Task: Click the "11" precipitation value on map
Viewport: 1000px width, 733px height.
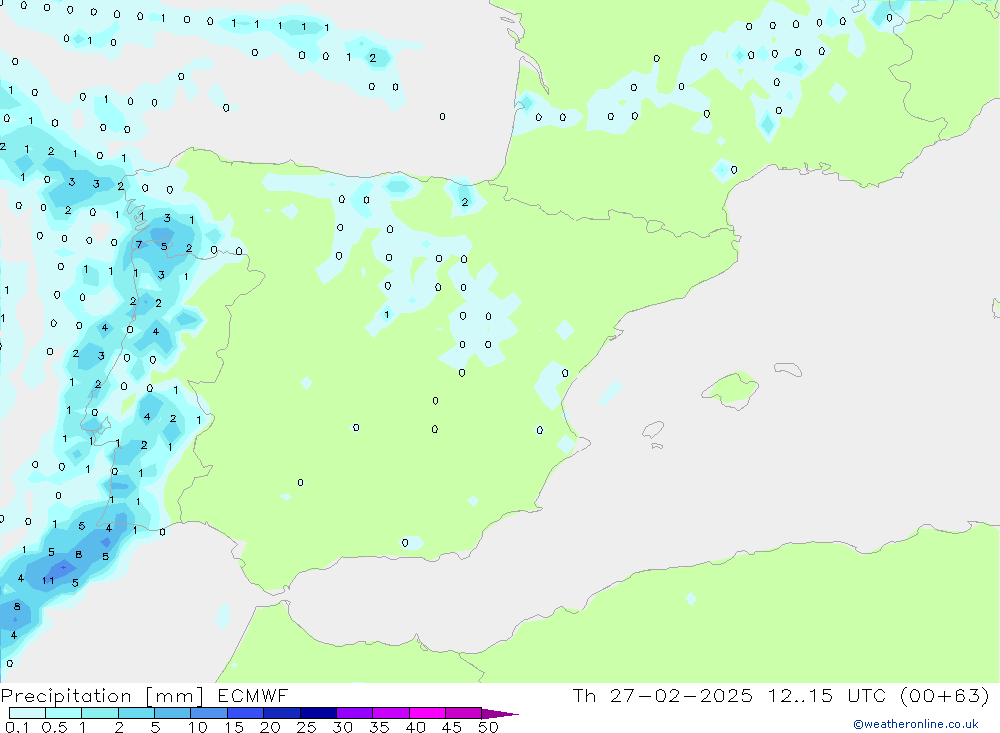Action: (x=48, y=581)
